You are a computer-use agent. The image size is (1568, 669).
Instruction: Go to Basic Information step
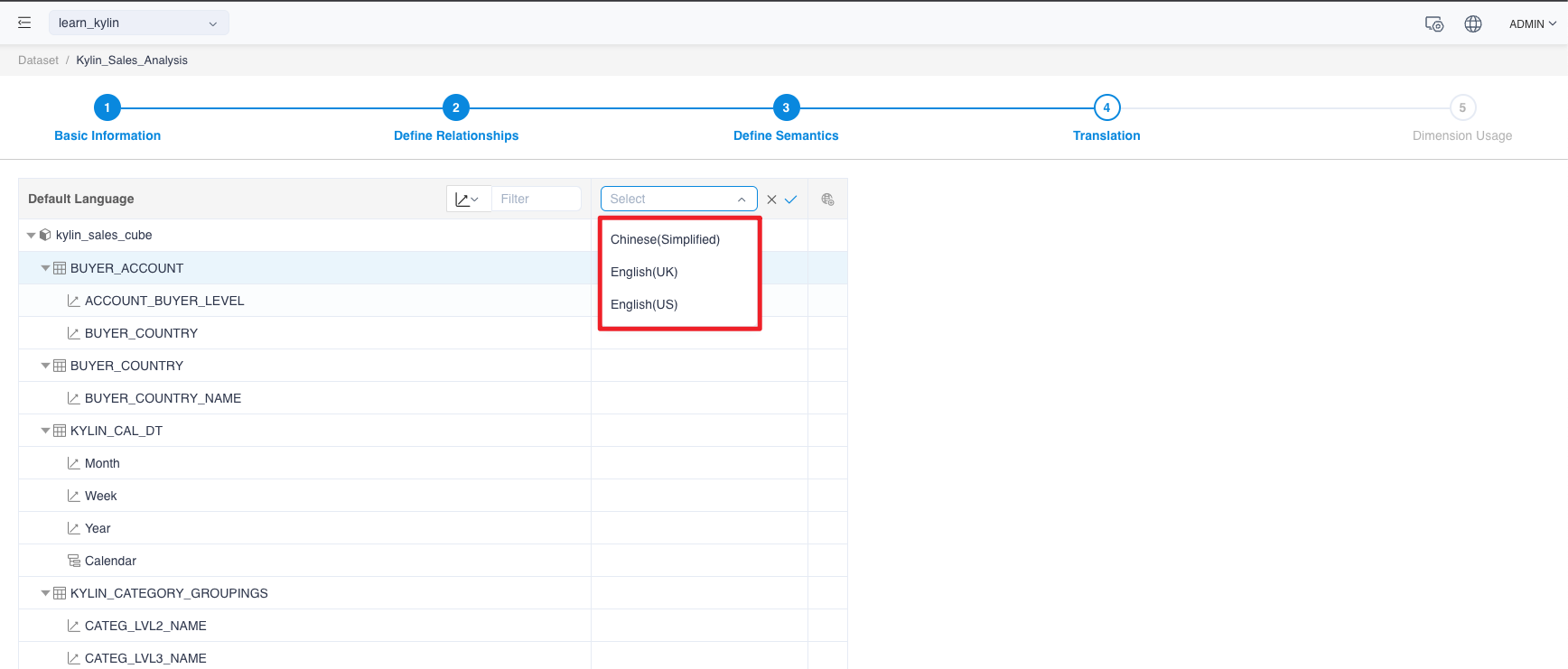click(x=107, y=107)
